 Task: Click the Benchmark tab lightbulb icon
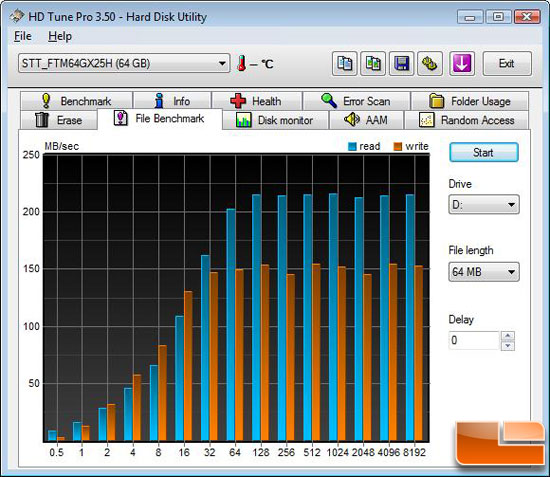click(46, 101)
